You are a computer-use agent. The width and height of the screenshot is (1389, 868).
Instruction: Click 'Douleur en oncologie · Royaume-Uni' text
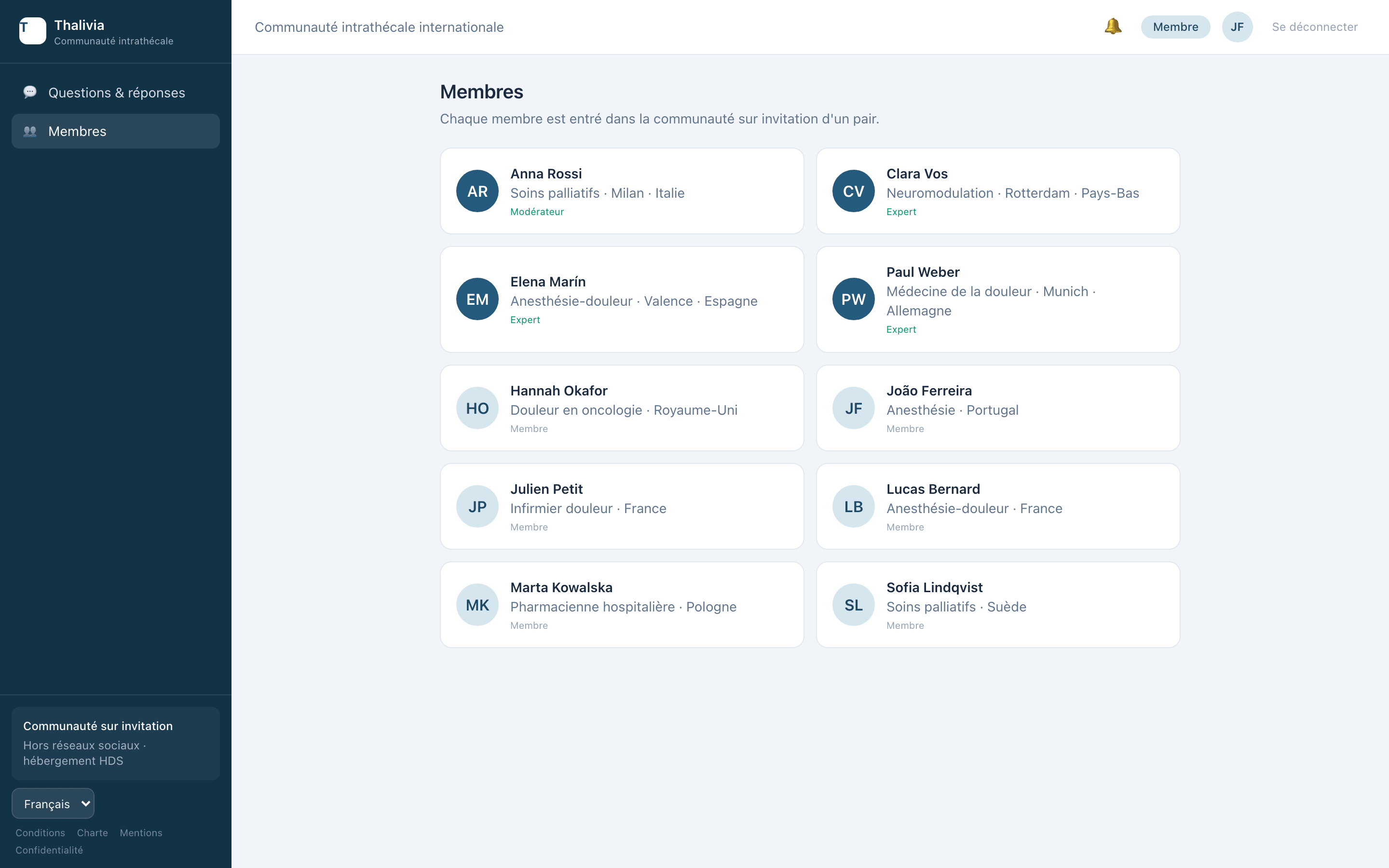point(623,410)
